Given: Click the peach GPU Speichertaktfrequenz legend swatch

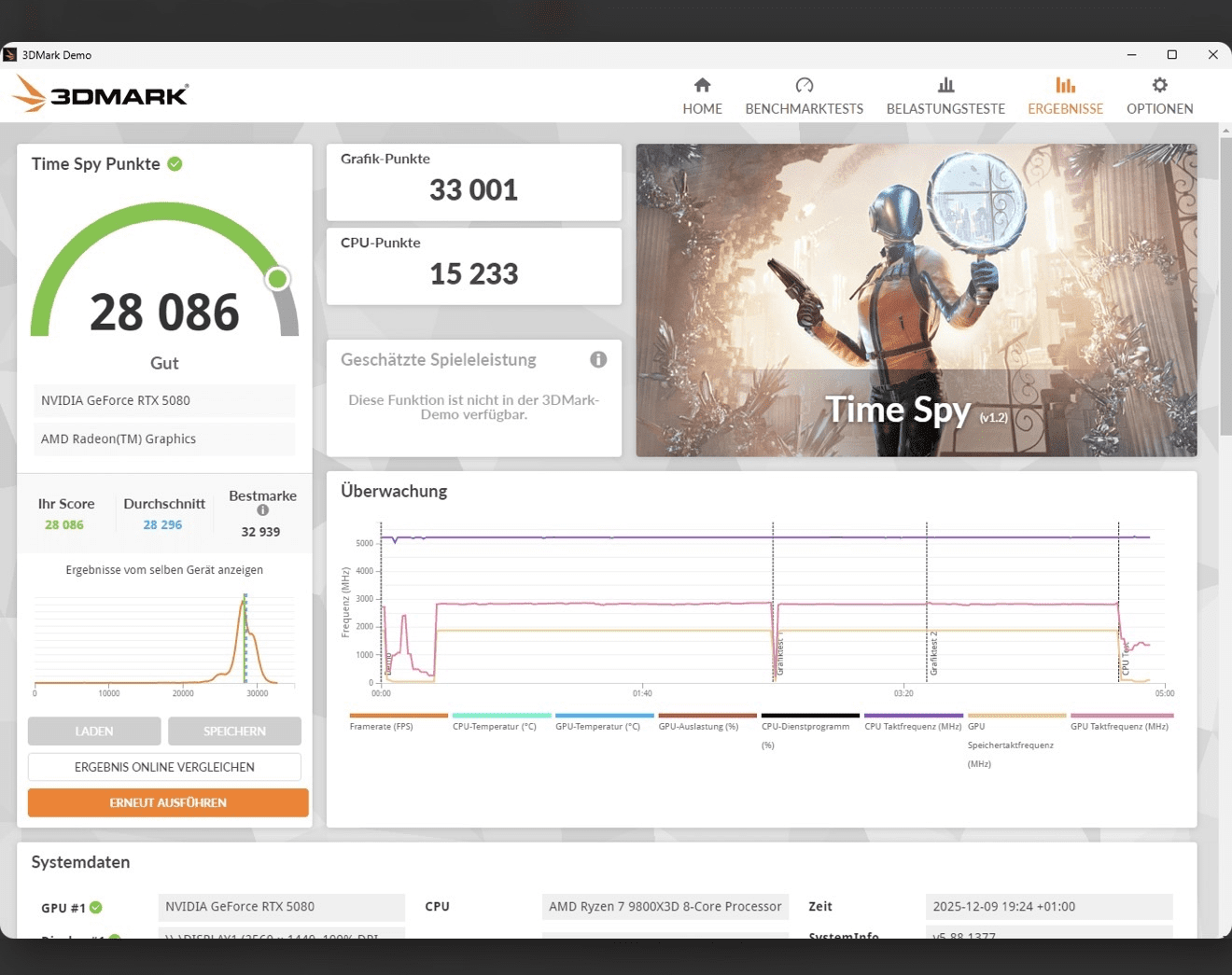Looking at the screenshot, I should click(x=1016, y=716).
